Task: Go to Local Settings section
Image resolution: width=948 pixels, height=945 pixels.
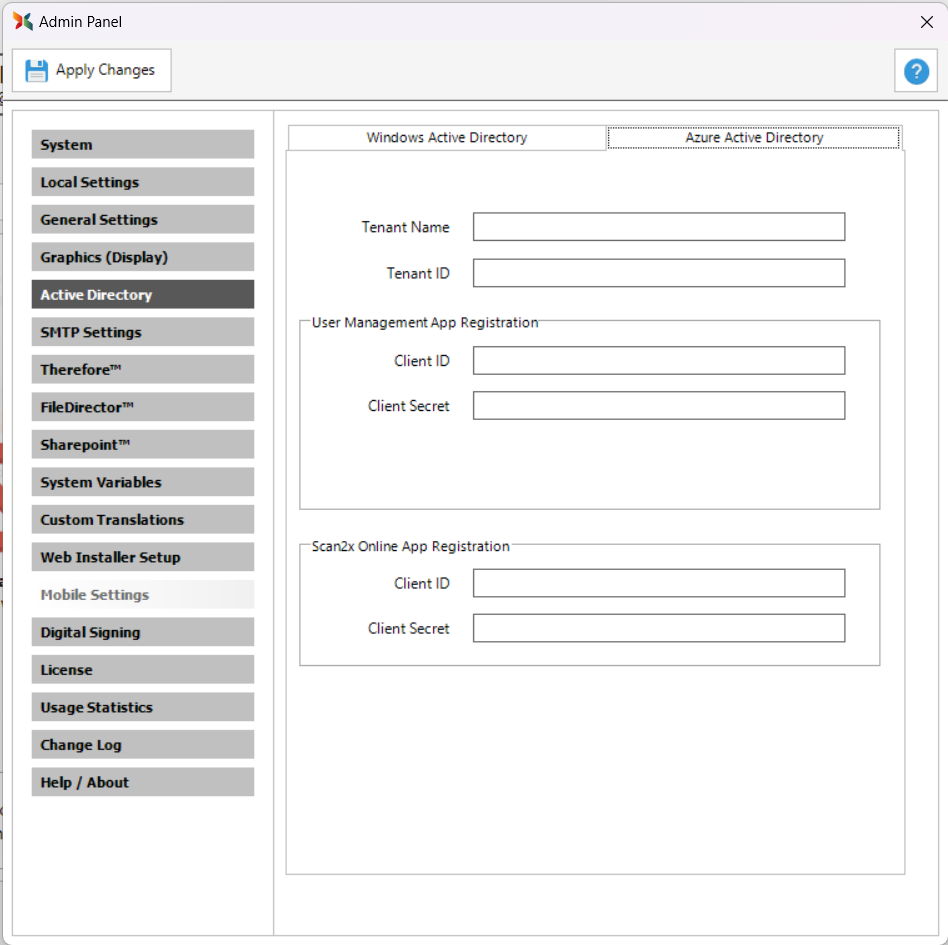Action: point(142,182)
